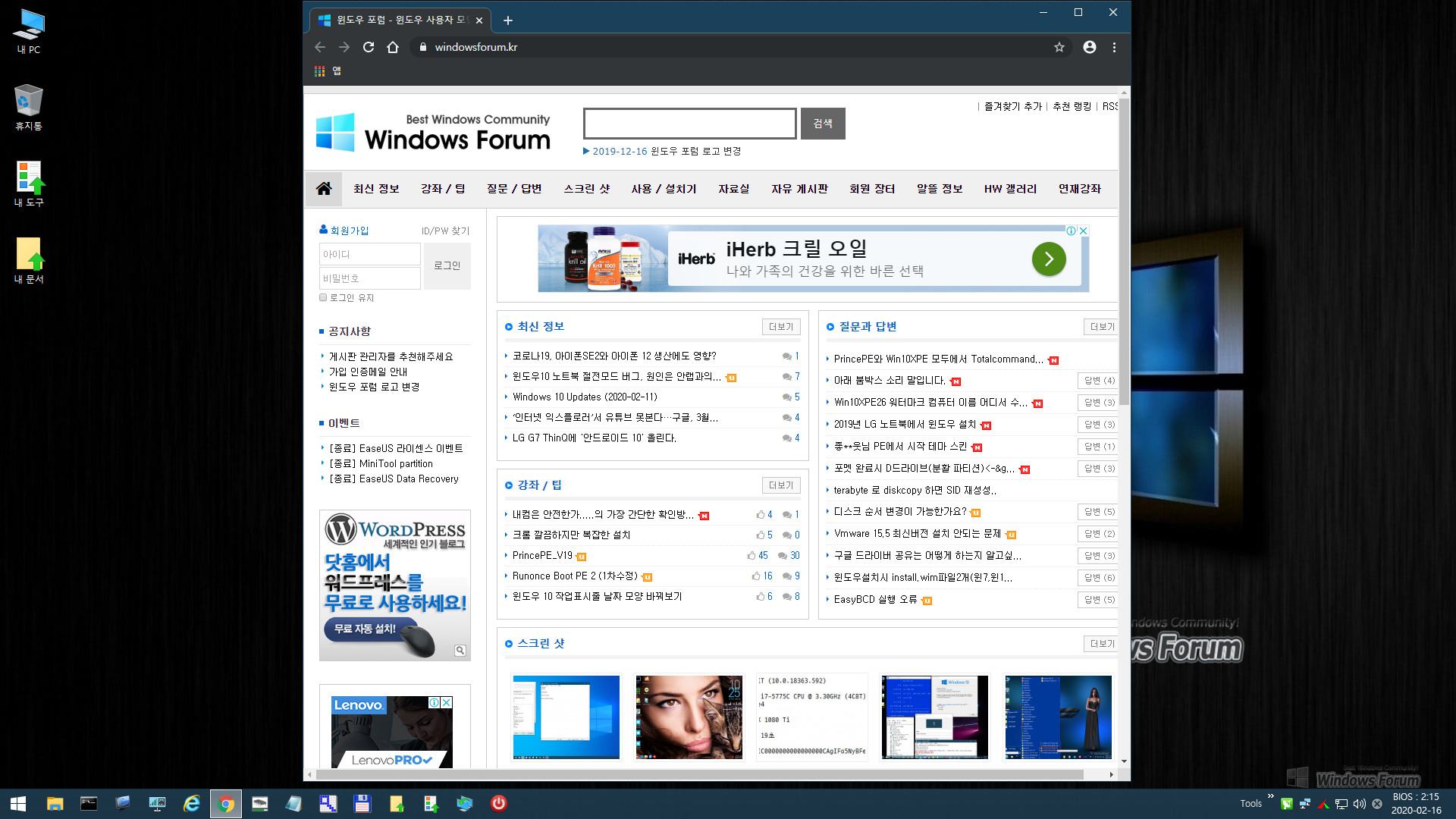Viewport: 1456px width, 819px height.
Task: Toggle the 로그인 유지 checkbox
Action: coord(323,298)
